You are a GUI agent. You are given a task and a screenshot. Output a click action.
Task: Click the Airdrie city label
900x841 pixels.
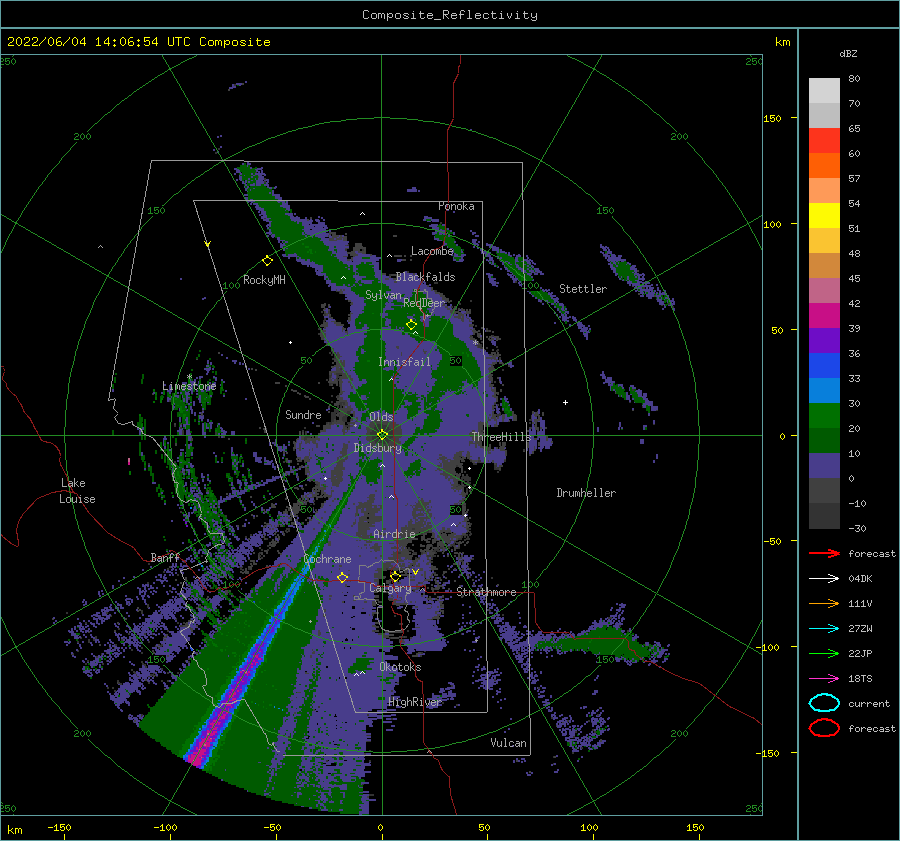click(394, 534)
